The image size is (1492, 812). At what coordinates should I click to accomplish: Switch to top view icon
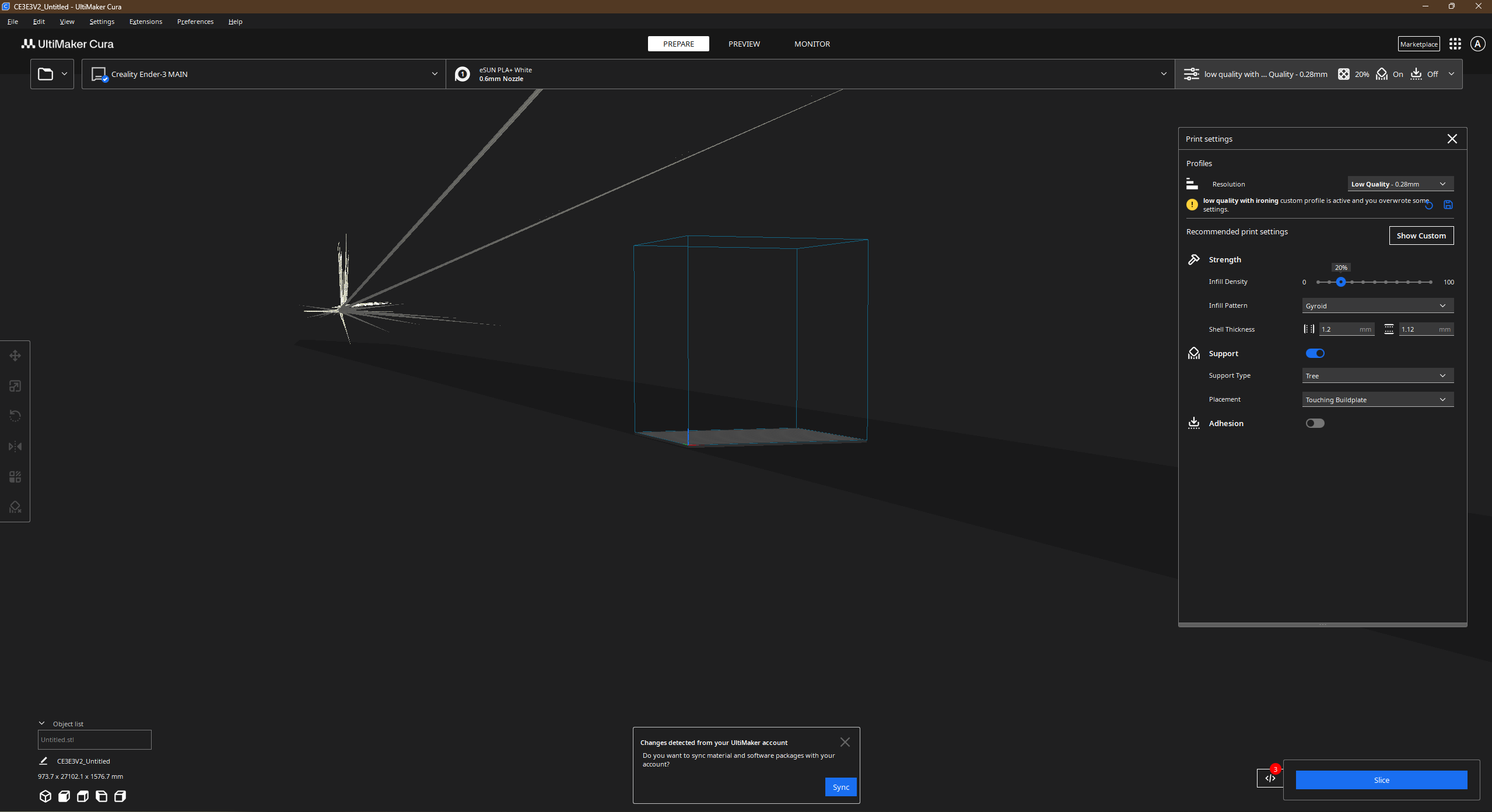click(83, 796)
